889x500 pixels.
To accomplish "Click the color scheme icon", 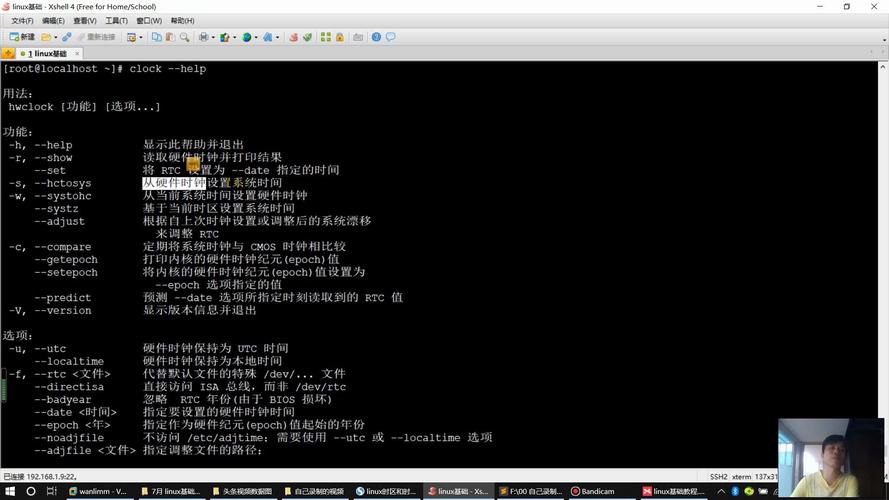I will pyautogui.click(x=225, y=37).
